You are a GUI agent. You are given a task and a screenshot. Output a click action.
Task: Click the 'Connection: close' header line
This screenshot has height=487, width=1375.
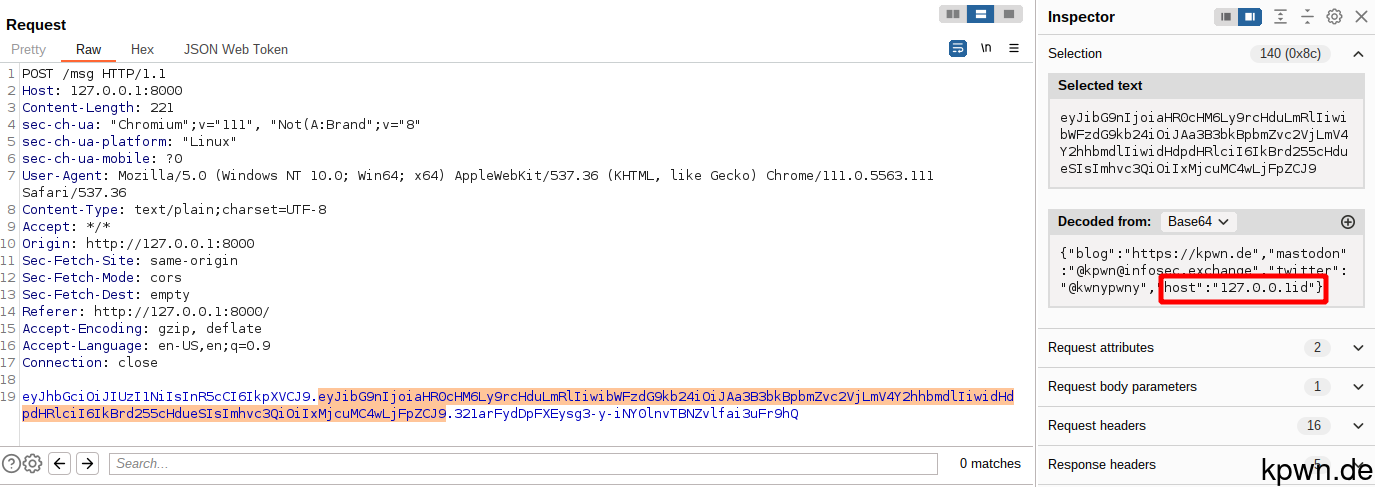tap(90, 363)
